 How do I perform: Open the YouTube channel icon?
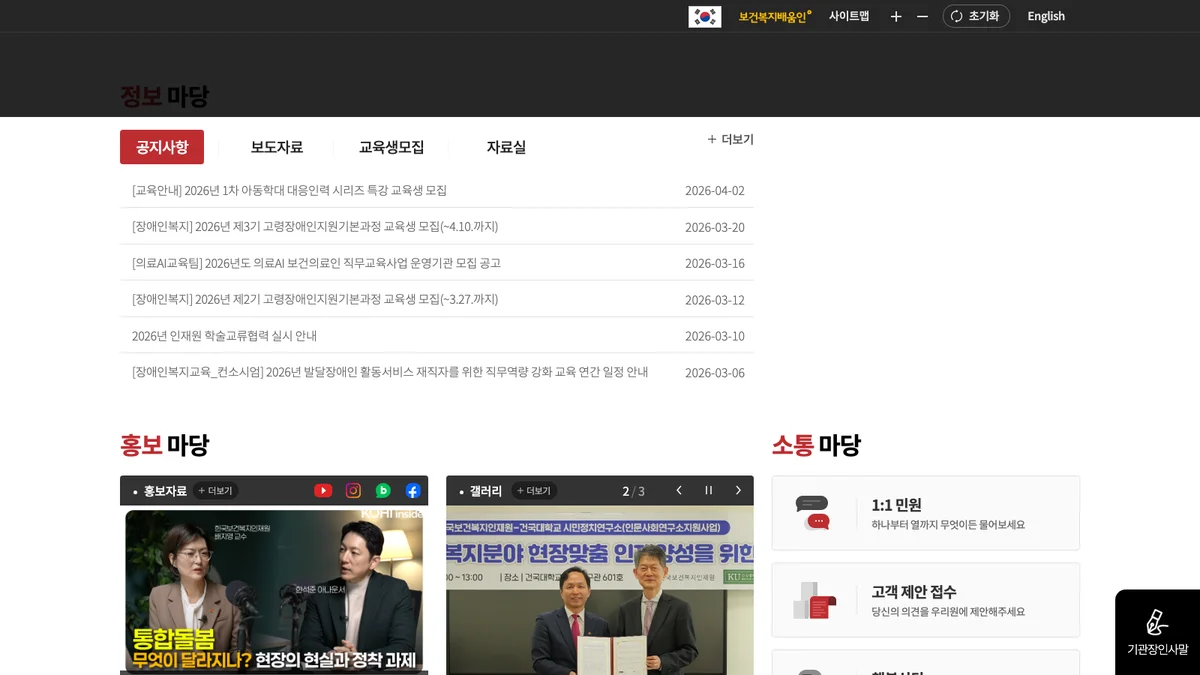point(323,491)
